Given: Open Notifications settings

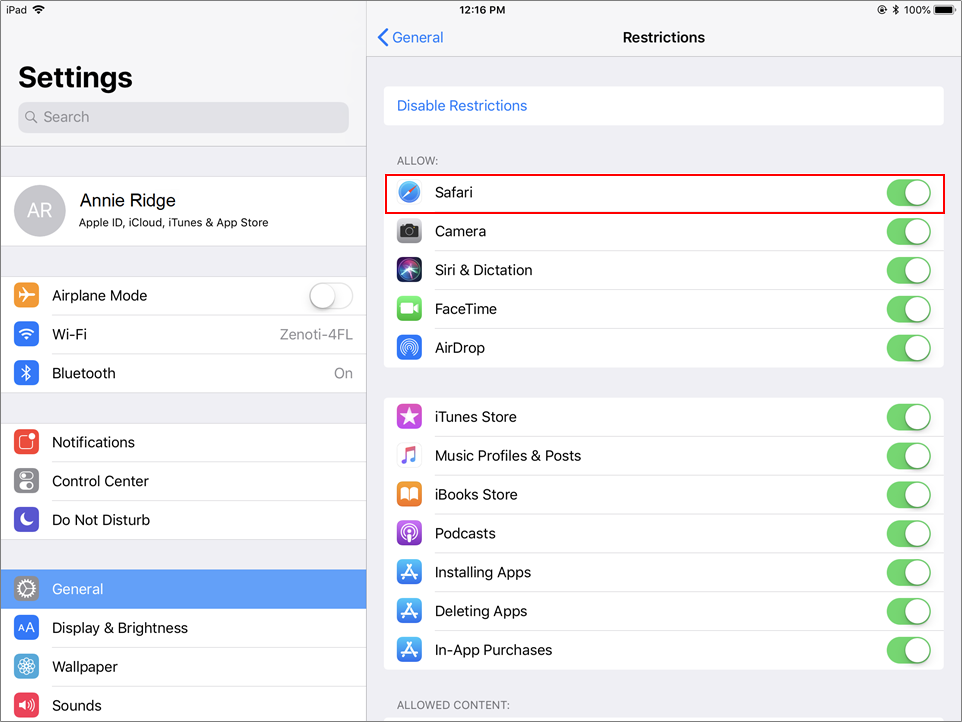Looking at the screenshot, I should point(183,442).
